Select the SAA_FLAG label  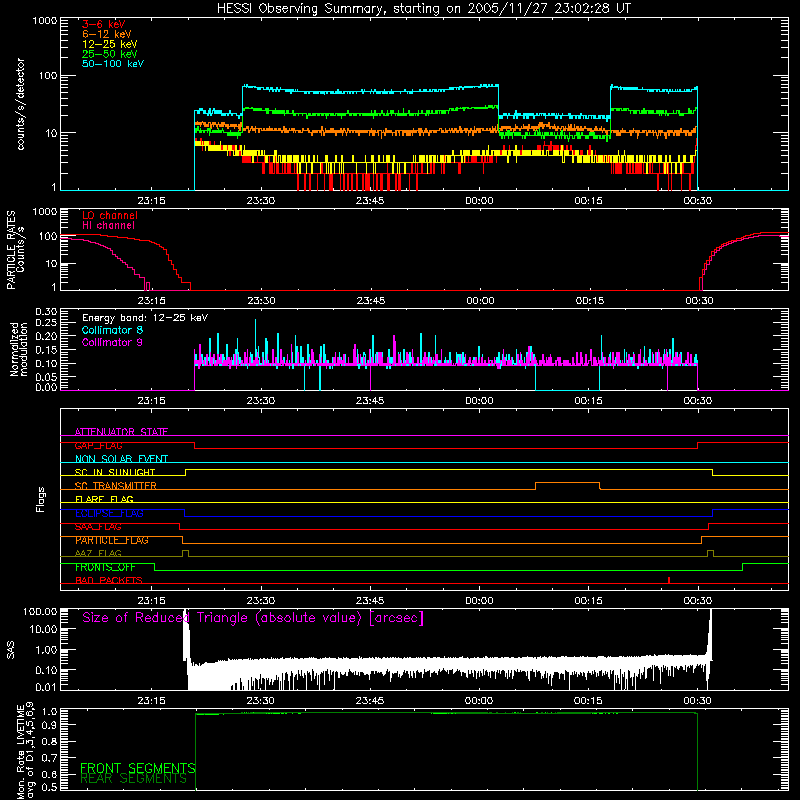coord(98,527)
